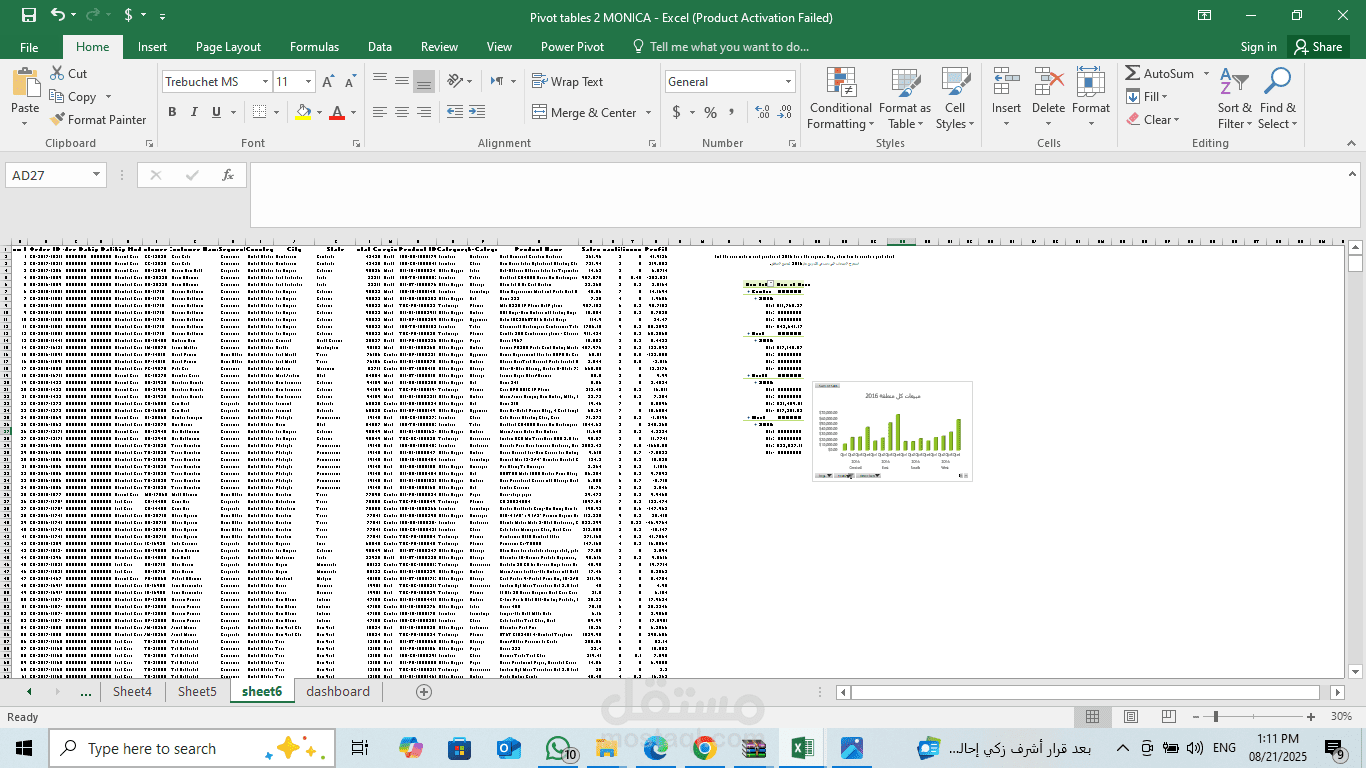Open the File menu
Viewport: 1366px width, 768px height.
pos(29,47)
